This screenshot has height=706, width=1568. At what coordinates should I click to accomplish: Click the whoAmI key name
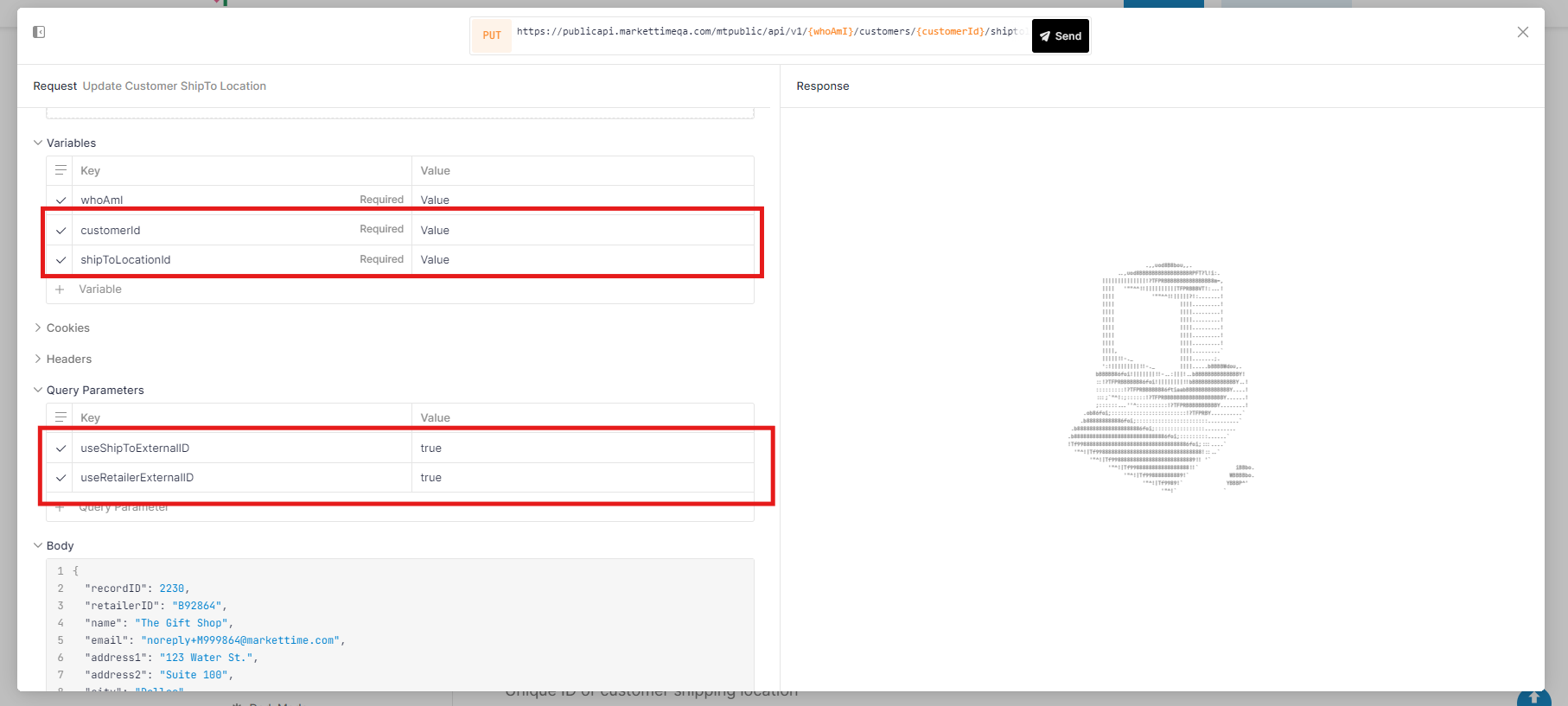tap(102, 200)
